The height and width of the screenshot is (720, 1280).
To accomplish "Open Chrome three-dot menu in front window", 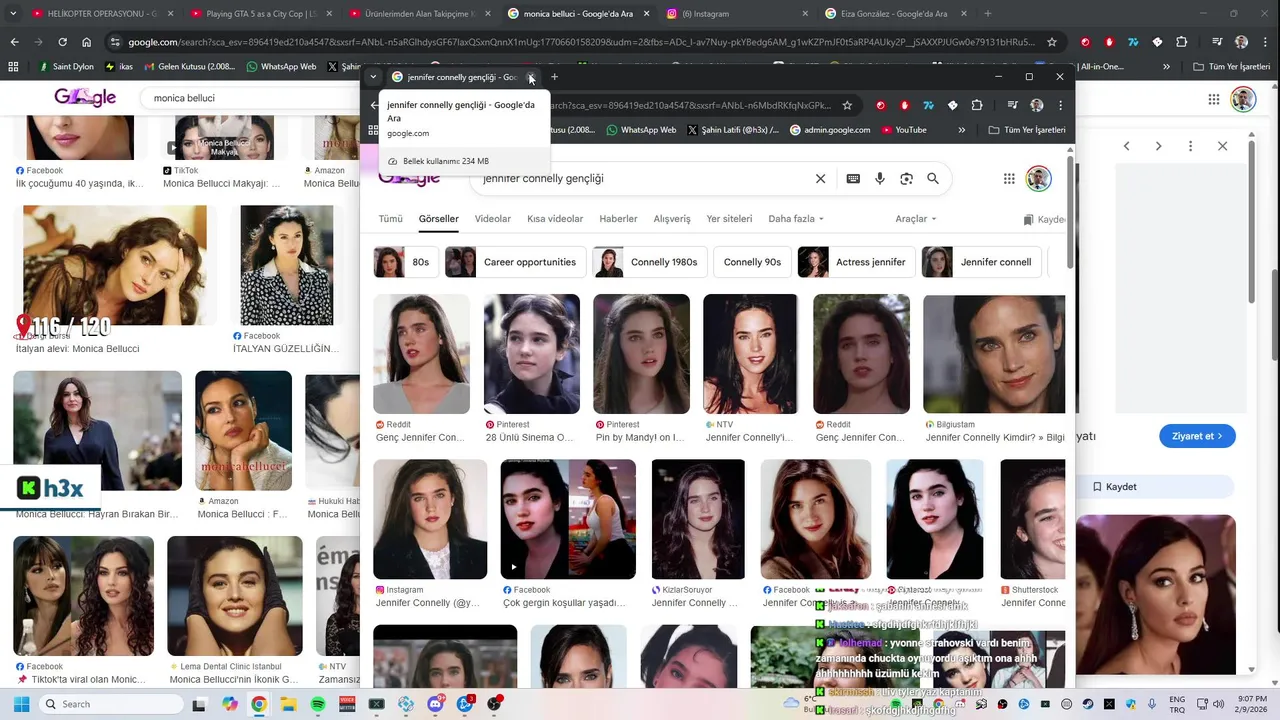I will pos(1060,105).
